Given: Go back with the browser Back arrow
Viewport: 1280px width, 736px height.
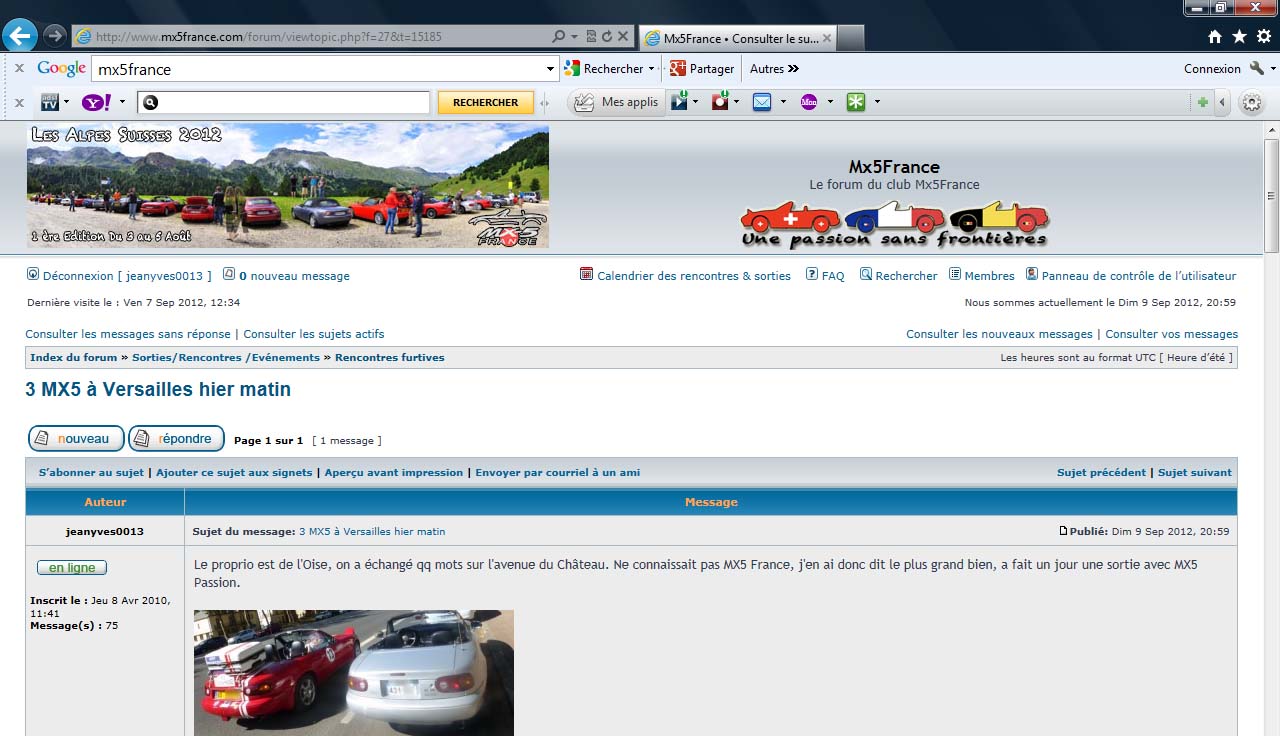Looking at the screenshot, I should tap(20, 36).
